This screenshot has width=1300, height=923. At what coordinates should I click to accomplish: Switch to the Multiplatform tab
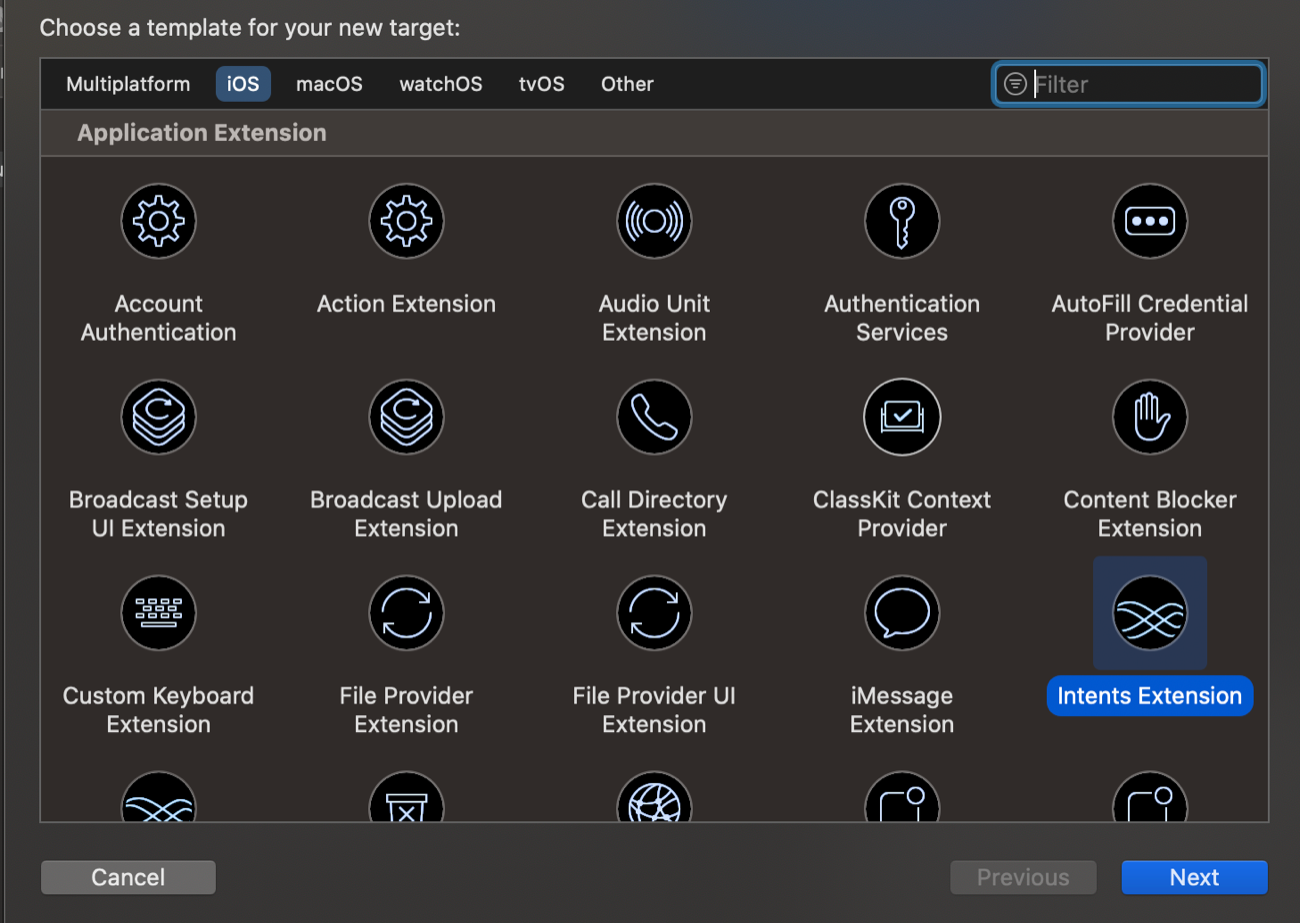(128, 84)
